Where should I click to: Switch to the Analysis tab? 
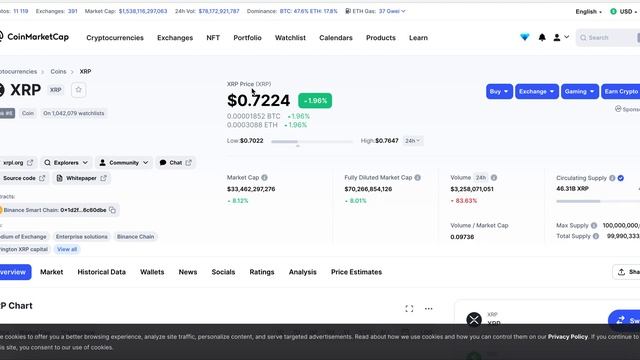coord(302,272)
